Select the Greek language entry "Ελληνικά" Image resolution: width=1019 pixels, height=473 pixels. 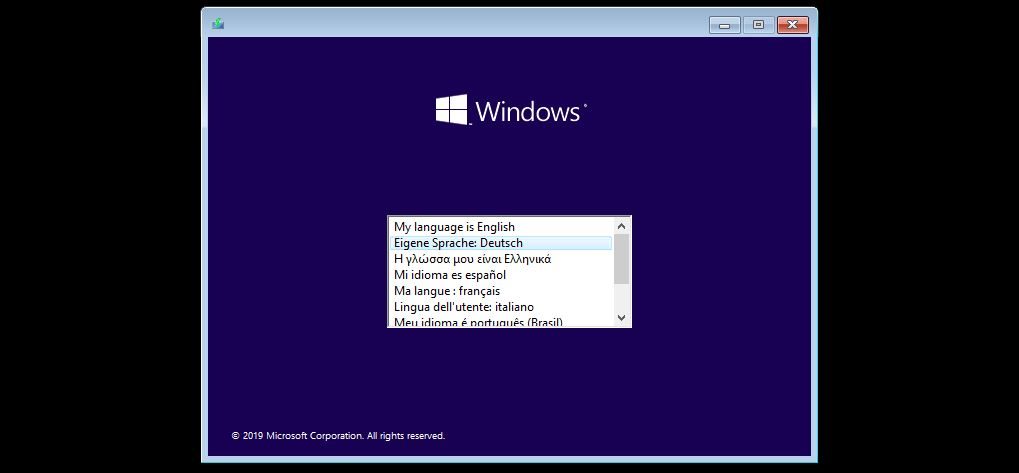(501, 259)
